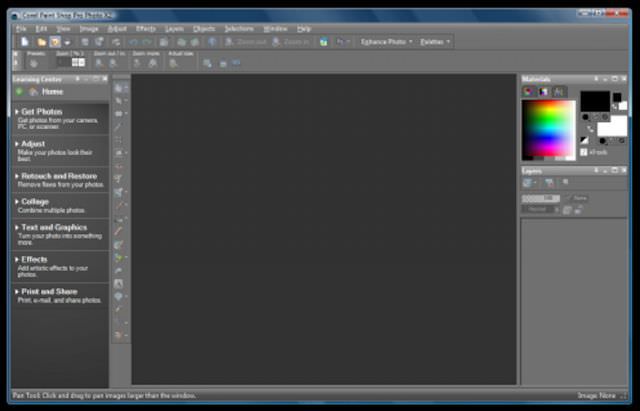Open the Selections menu

(239, 29)
